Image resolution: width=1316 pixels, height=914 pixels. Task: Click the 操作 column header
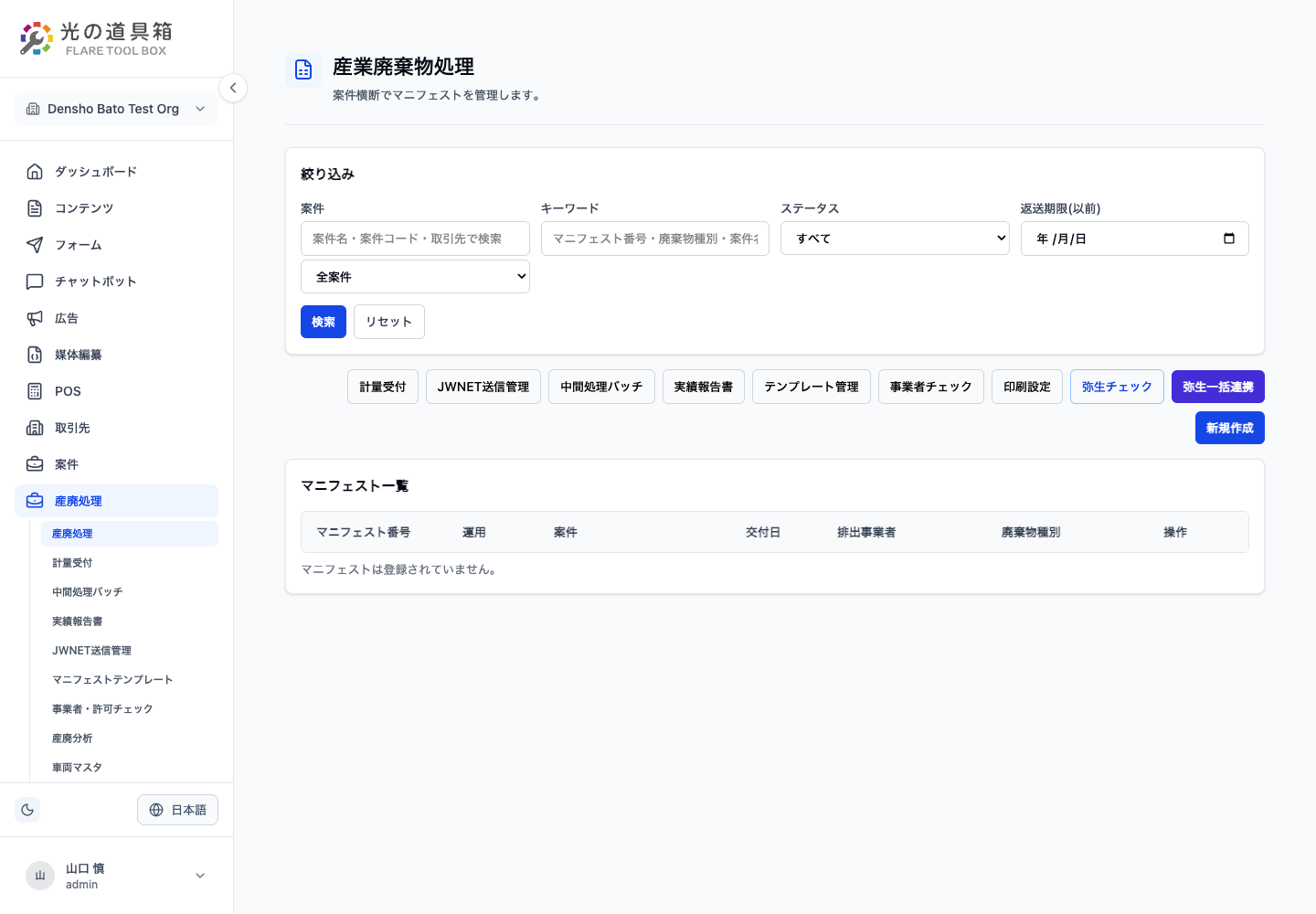1175,532
